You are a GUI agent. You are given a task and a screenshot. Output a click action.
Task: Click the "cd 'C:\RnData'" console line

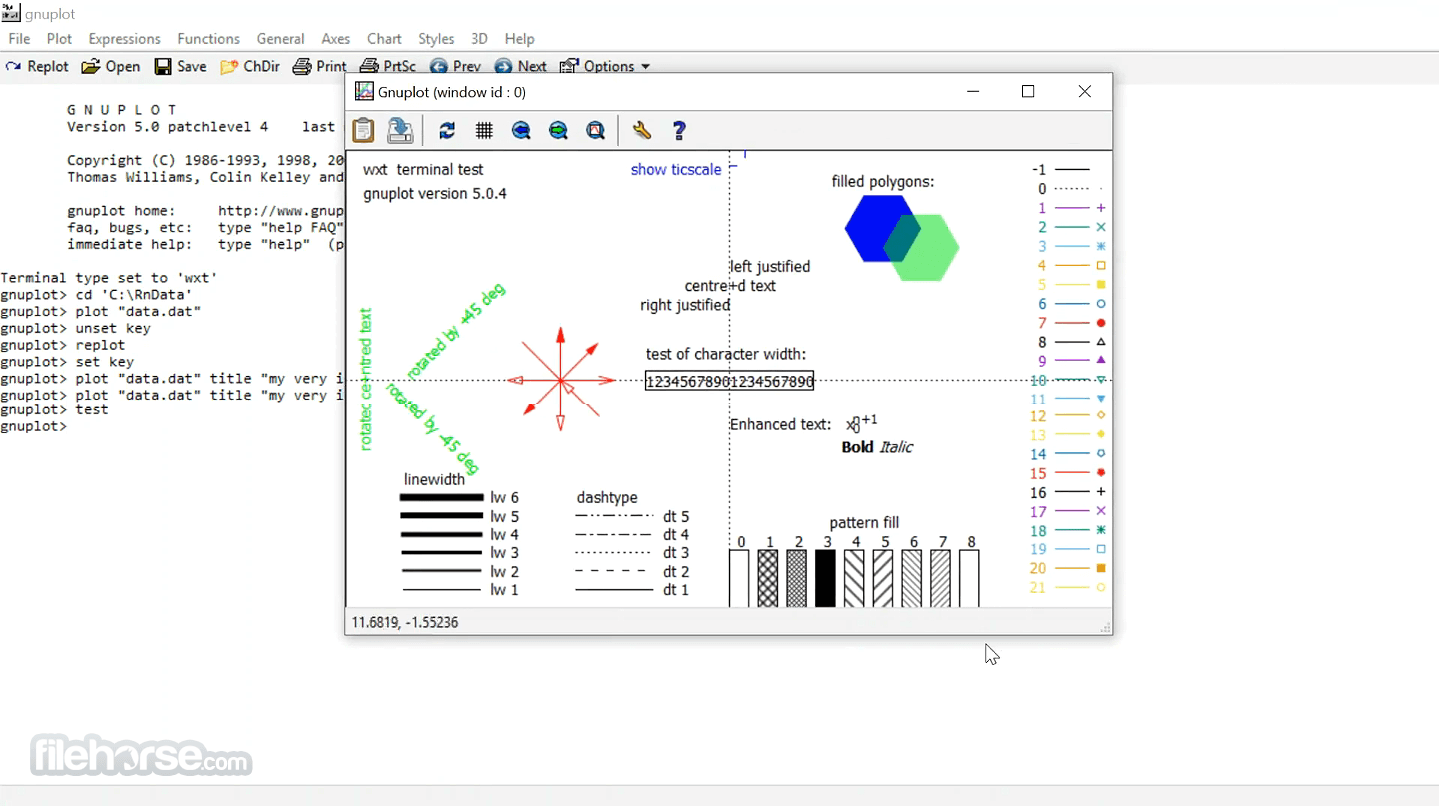[96, 295]
